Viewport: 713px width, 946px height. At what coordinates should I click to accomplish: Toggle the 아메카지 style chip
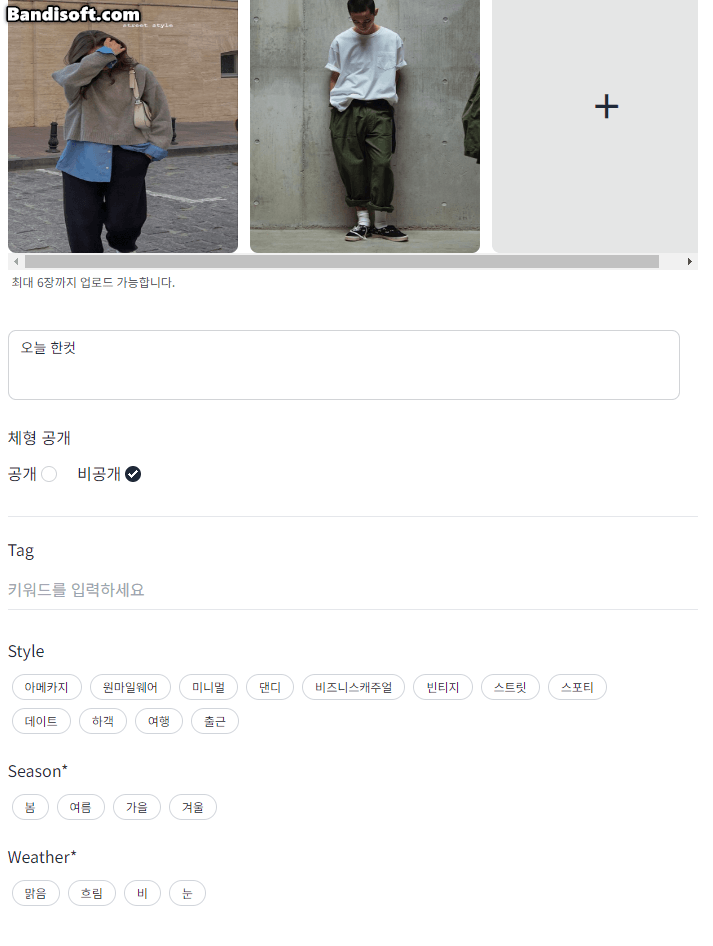[x=46, y=687]
